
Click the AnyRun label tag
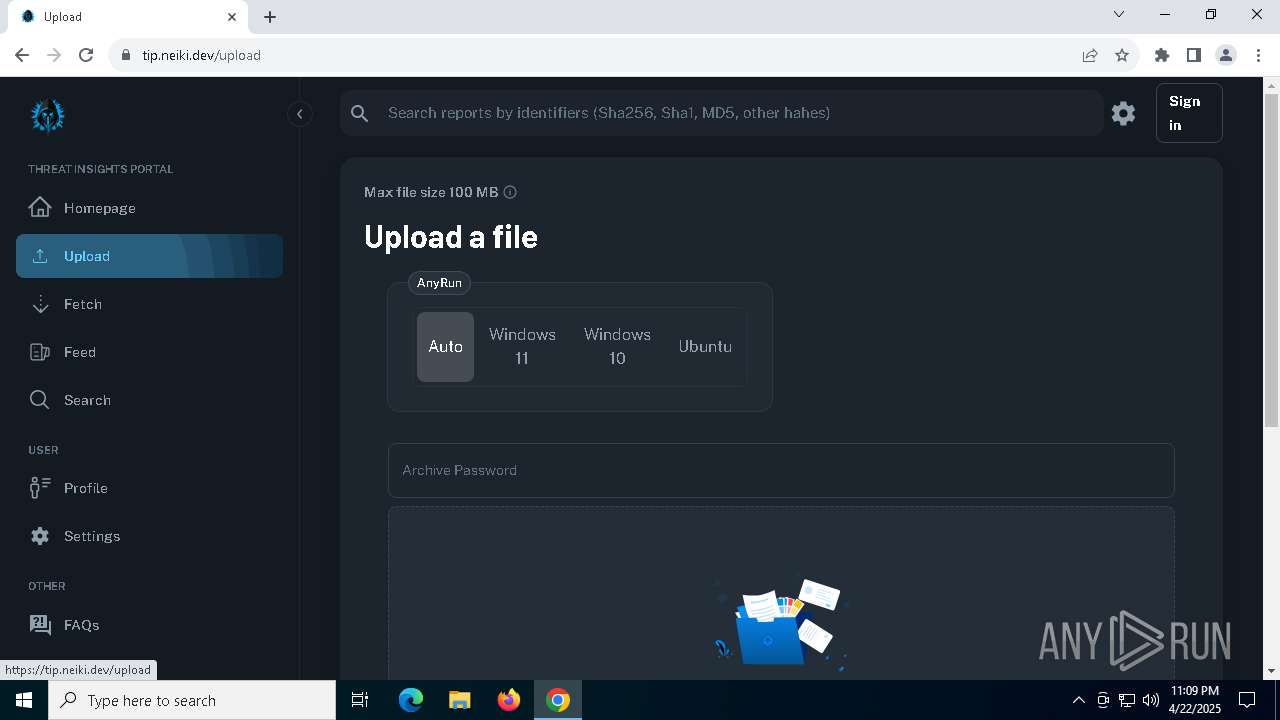439,283
